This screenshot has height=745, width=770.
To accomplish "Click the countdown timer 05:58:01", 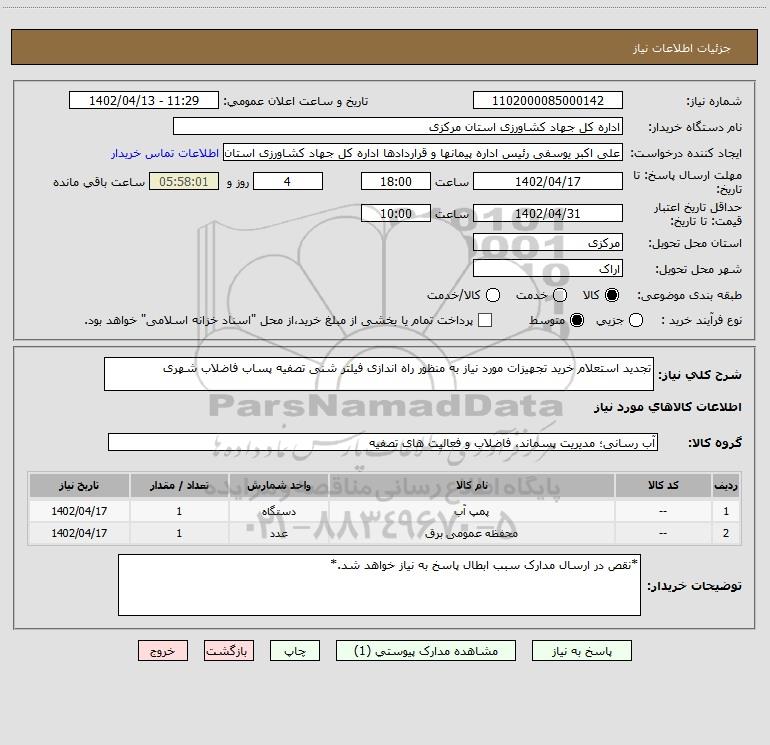I will tap(184, 181).
